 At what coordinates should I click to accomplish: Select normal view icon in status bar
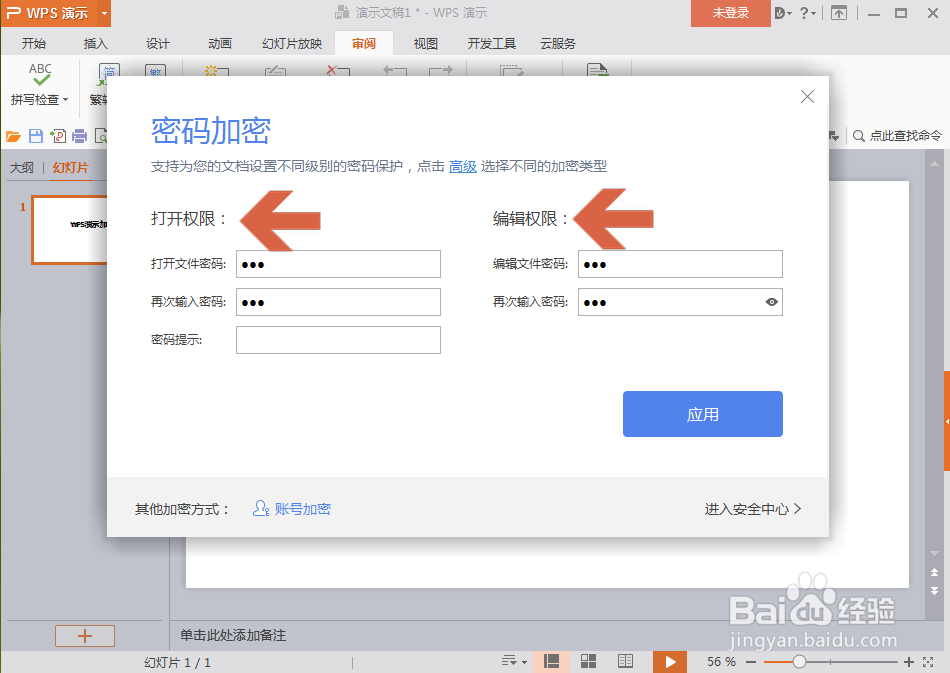pos(550,661)
